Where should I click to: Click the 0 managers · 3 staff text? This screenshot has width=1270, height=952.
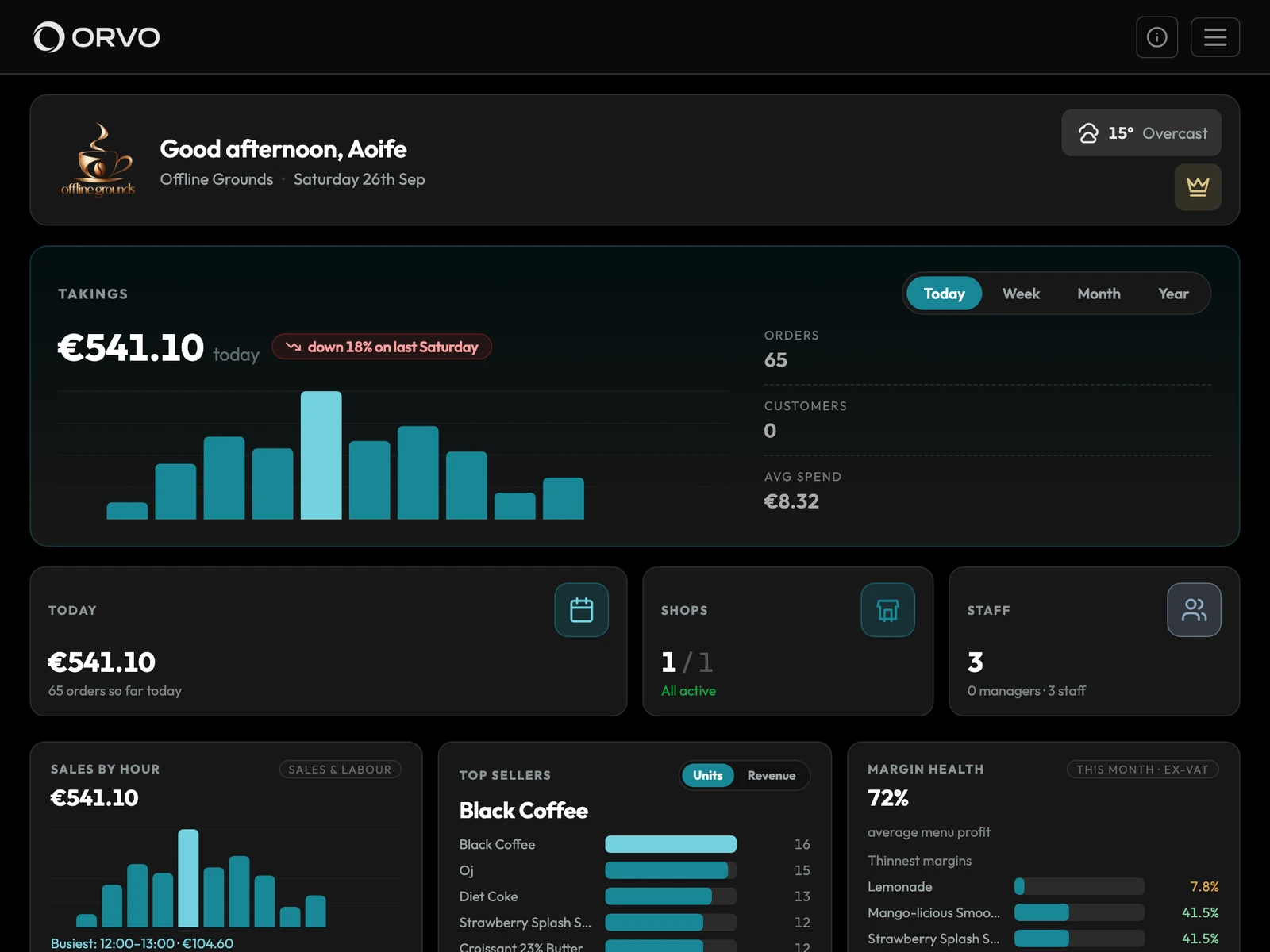1026,691
